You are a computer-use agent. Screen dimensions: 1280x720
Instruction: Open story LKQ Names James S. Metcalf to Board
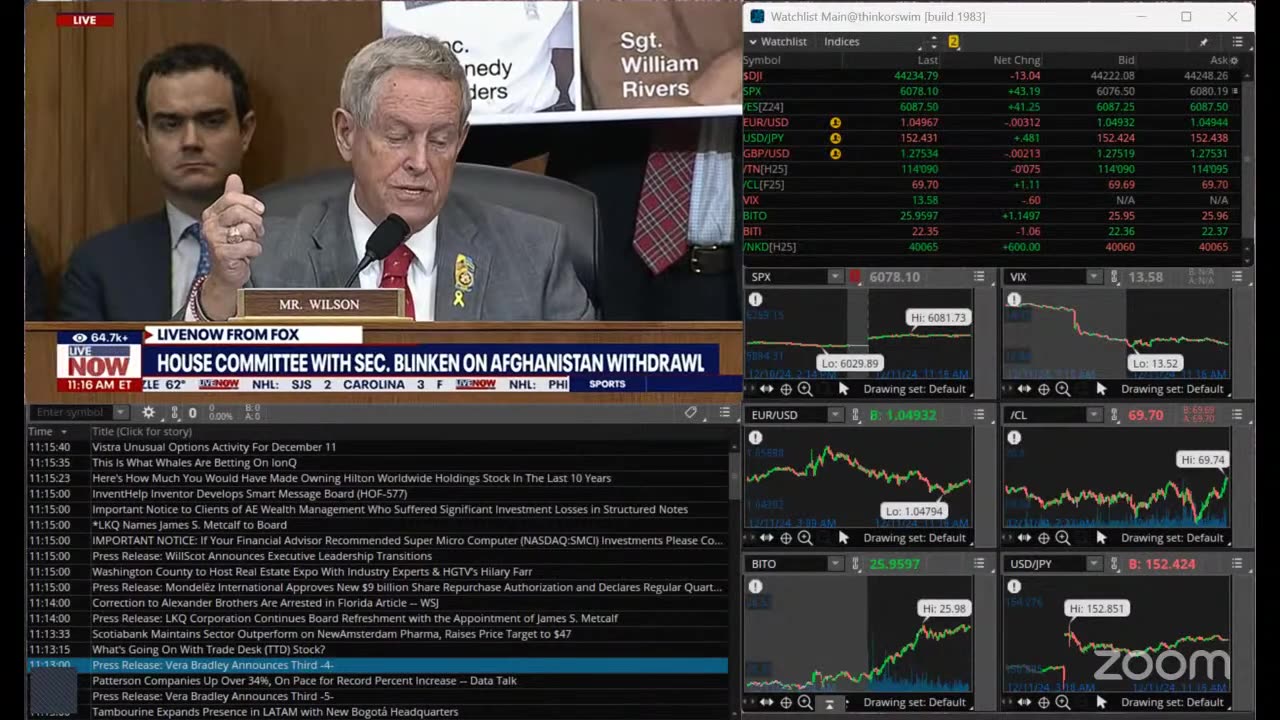(x=189, y=525)
